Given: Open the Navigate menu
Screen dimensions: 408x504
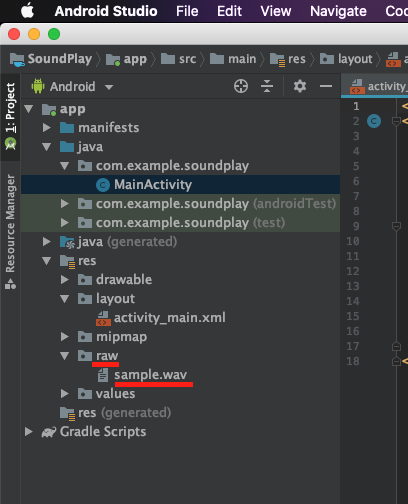Looking at the screenshot, I should pos(338,11).
